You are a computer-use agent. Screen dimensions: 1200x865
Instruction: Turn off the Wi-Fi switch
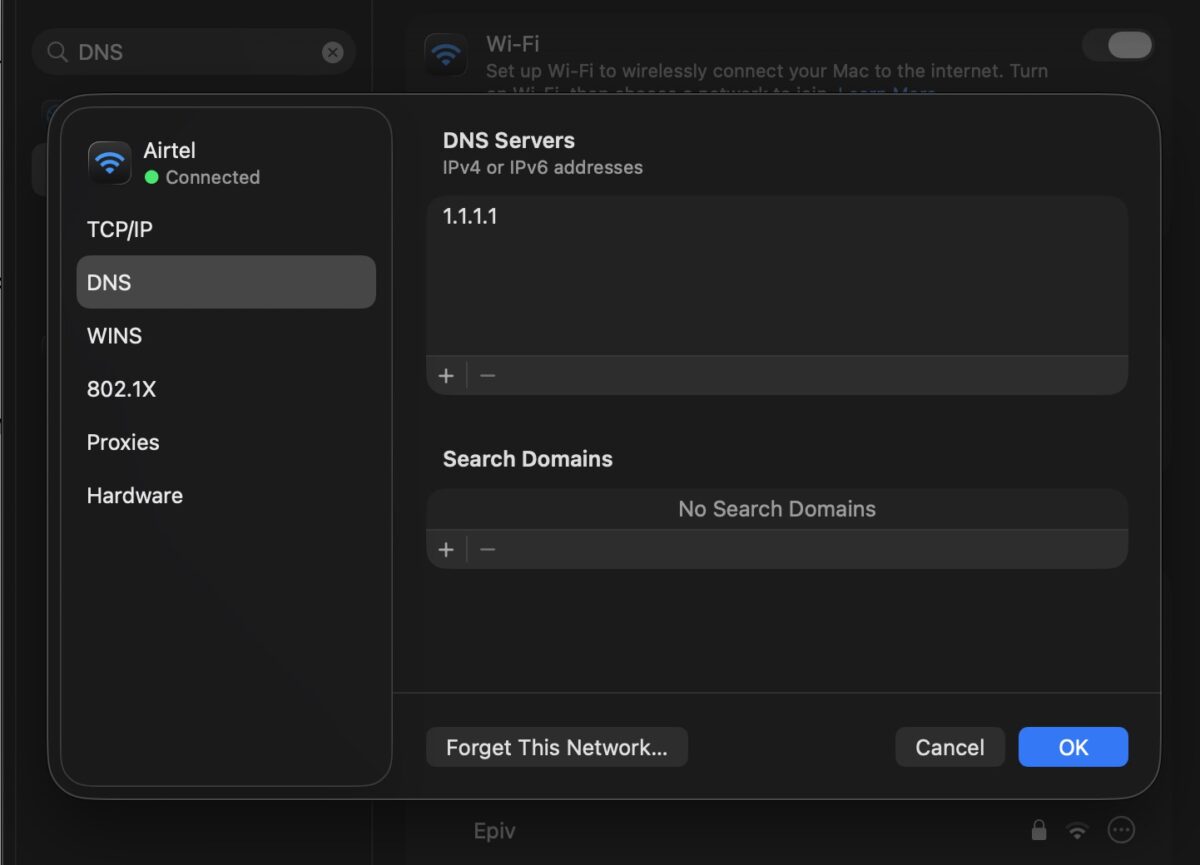coord(1118,45)
